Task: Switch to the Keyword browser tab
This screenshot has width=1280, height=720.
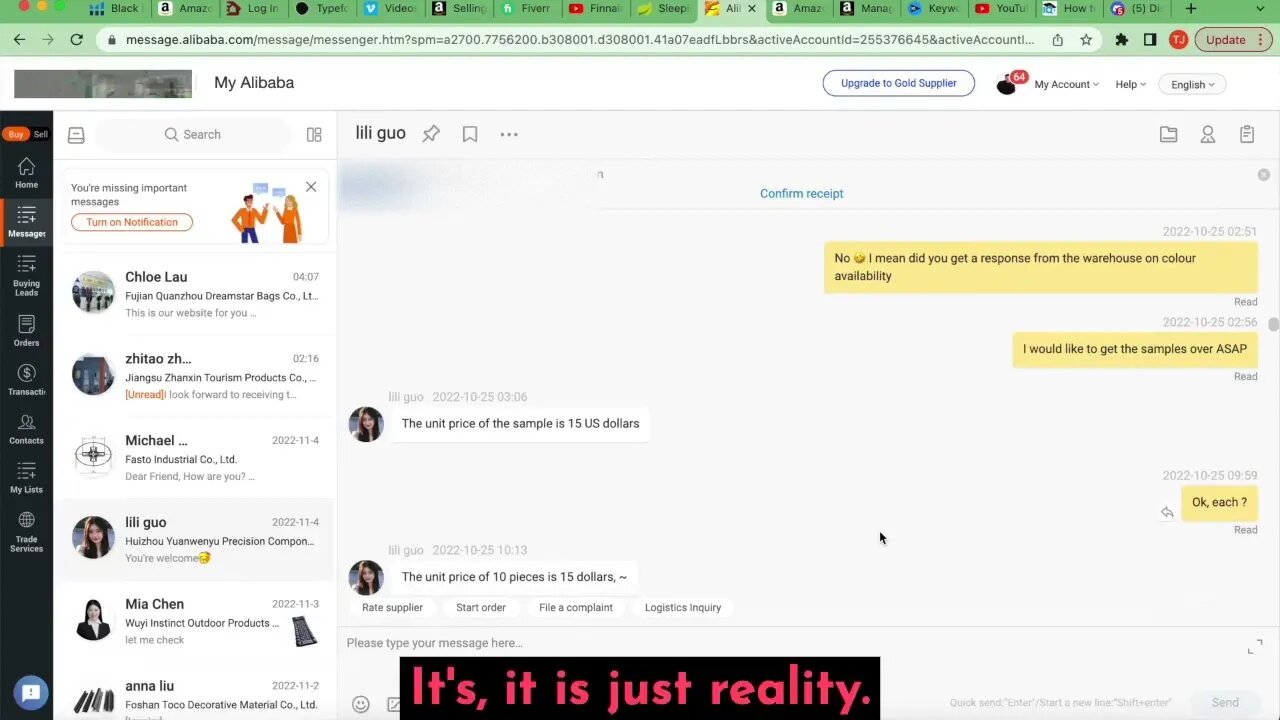Action: [x=933, y=9]
